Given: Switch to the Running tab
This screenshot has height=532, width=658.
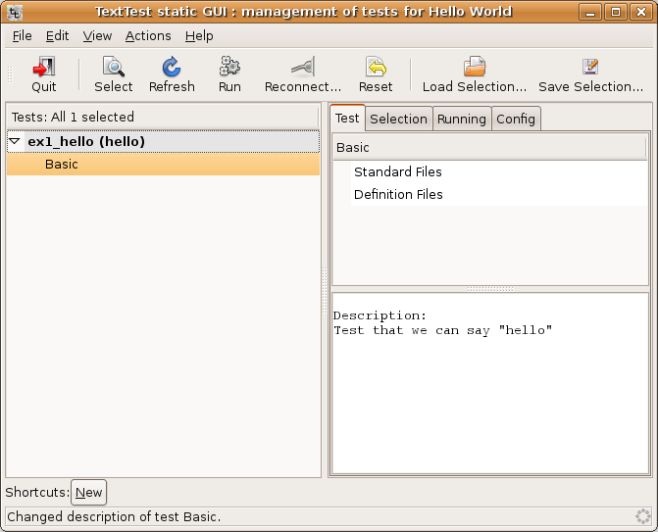Looking at the screenshot, I should coord(462,119).
